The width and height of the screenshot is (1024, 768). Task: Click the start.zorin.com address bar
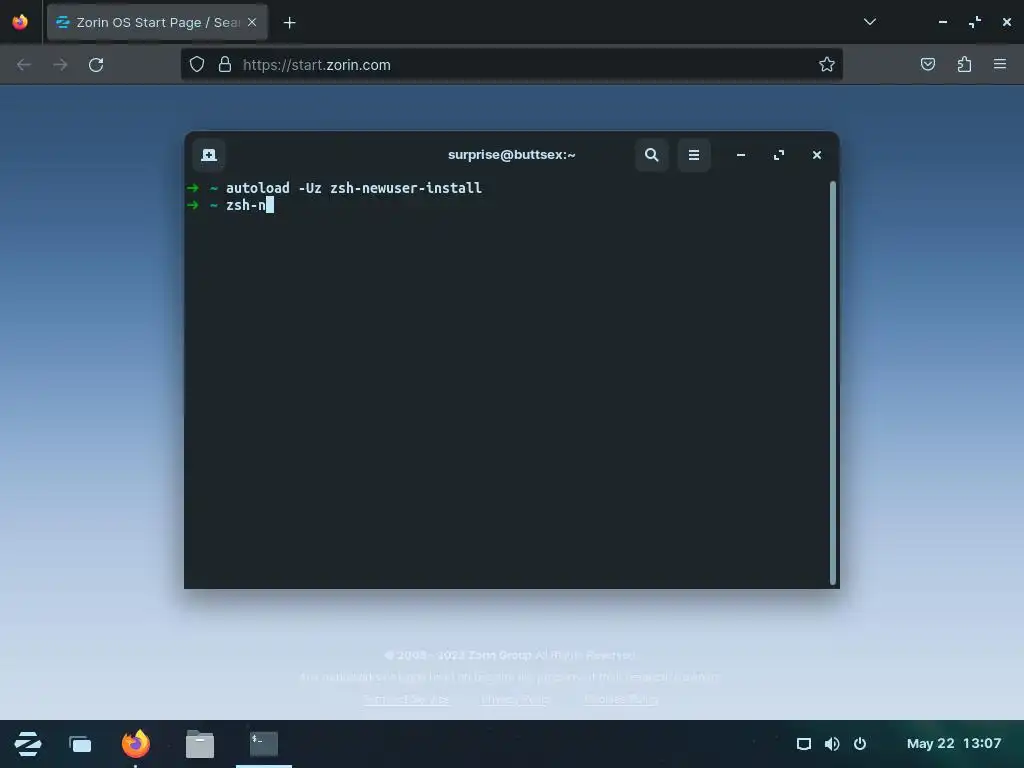(511, 65)
